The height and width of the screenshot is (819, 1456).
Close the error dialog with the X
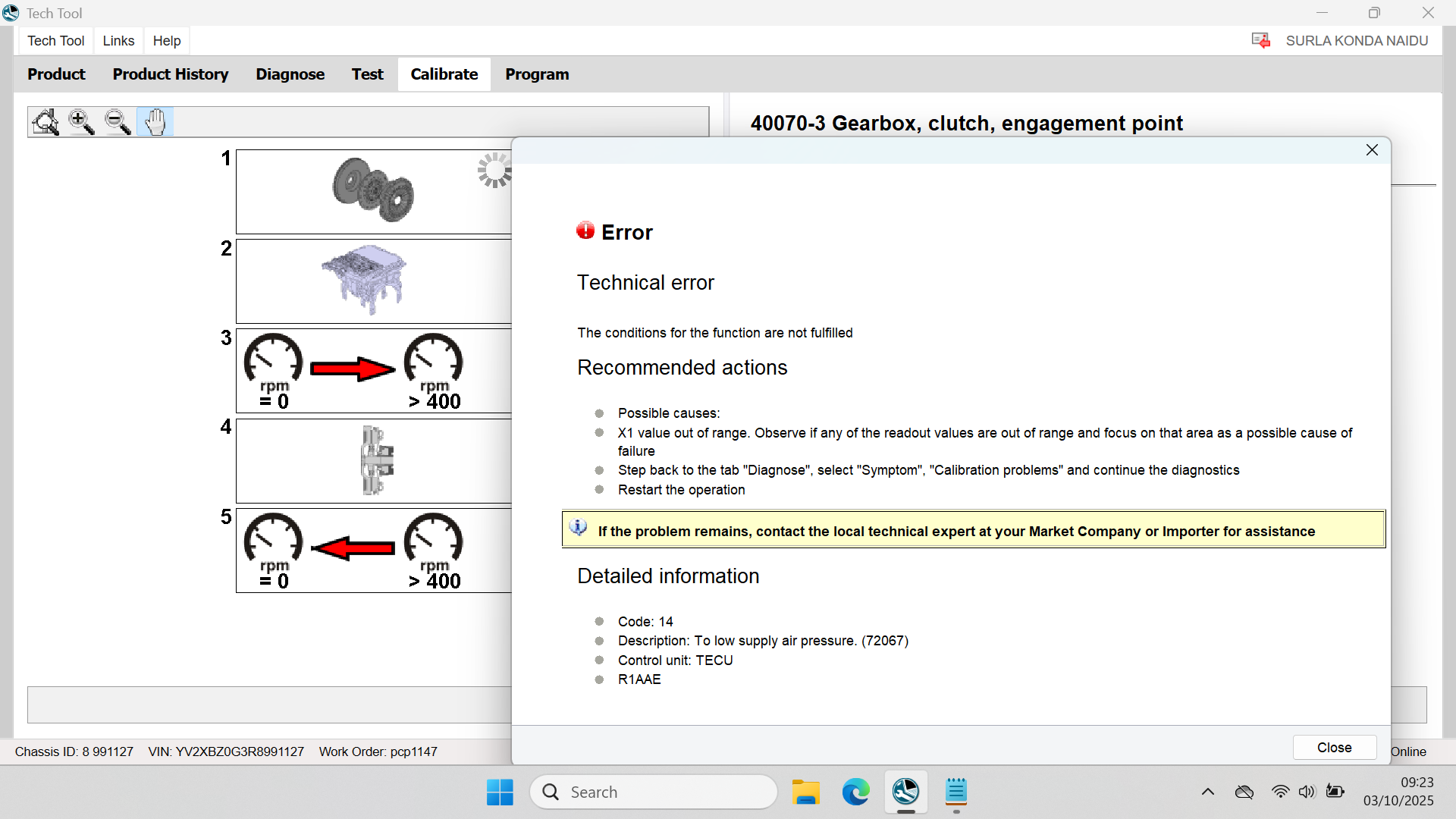click(1372, 150)
